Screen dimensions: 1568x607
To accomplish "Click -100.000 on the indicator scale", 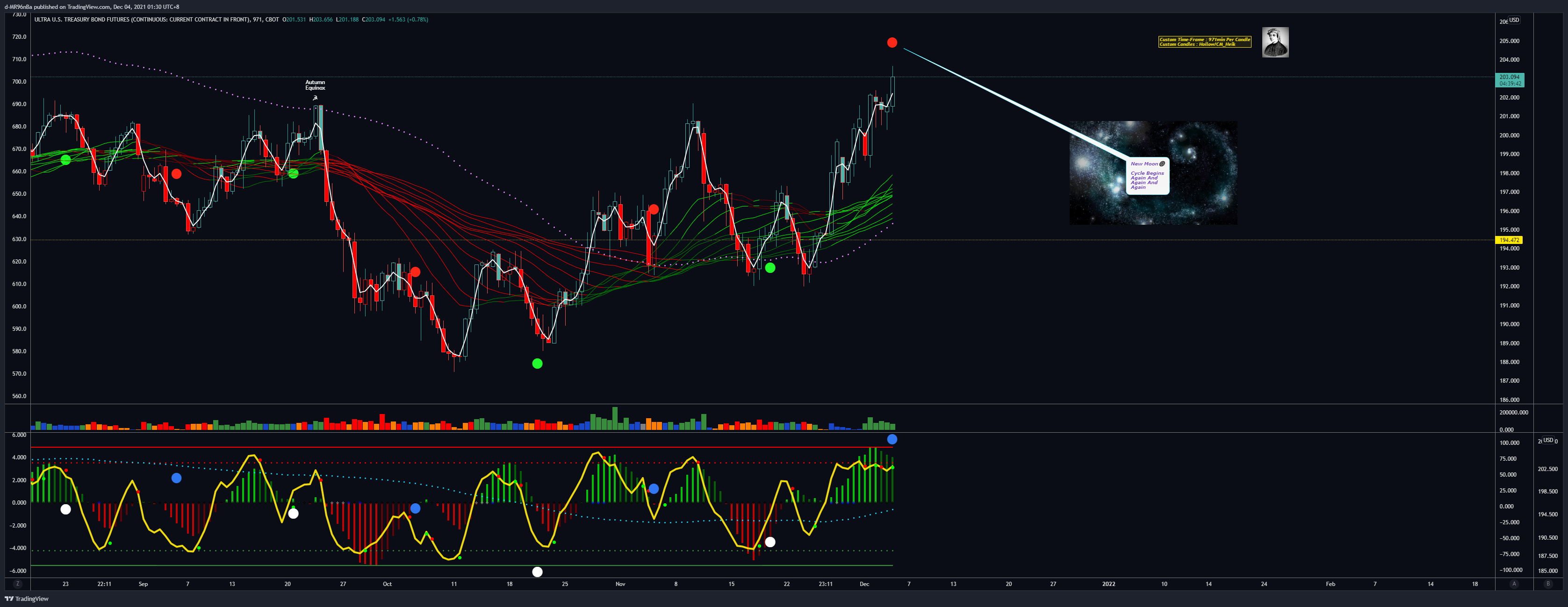I will coord(1511,570).
